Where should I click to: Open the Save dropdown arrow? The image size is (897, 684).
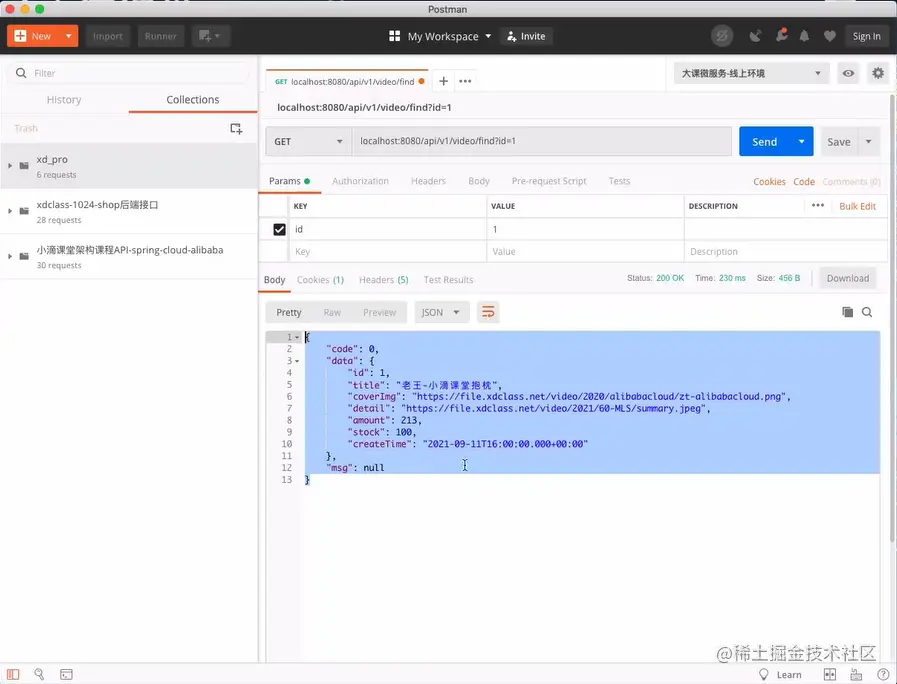click(x=868, y=142)
